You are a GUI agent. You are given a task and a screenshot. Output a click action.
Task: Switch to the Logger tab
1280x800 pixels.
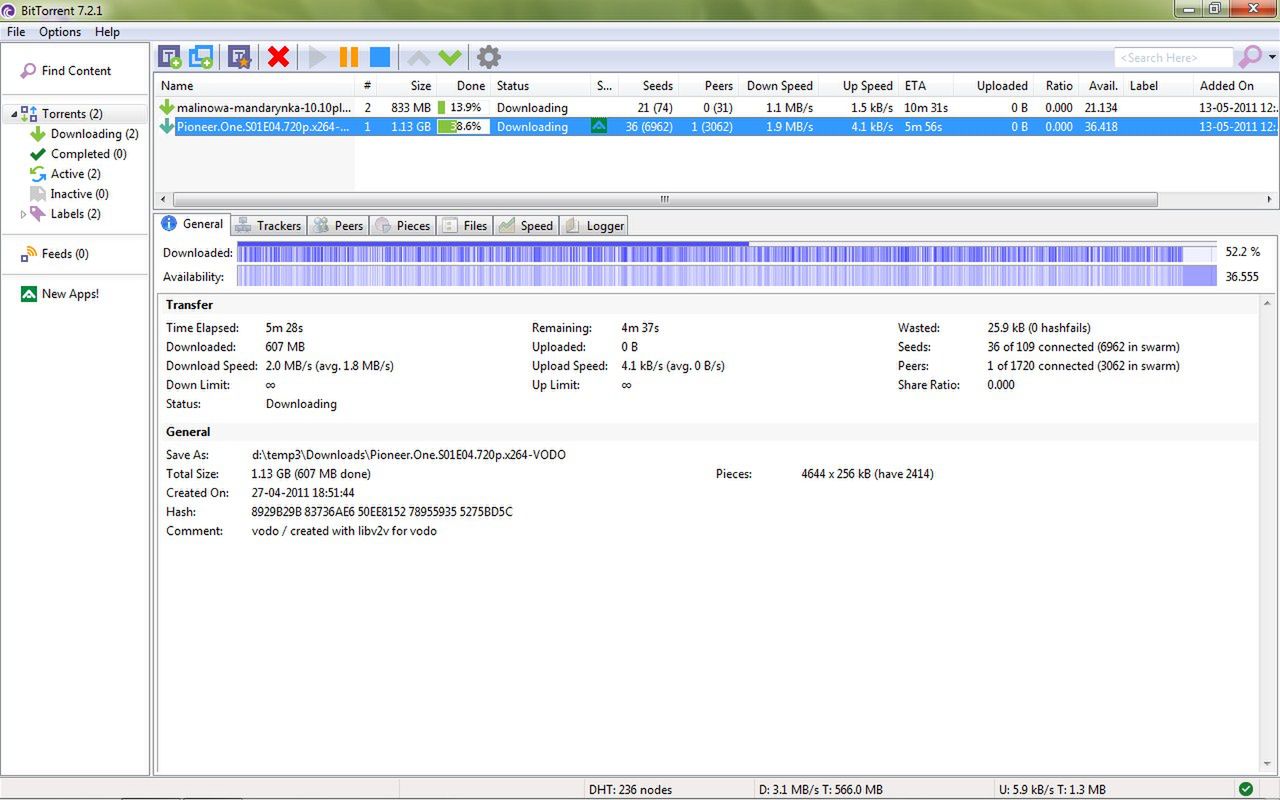(x=594, y=226)
